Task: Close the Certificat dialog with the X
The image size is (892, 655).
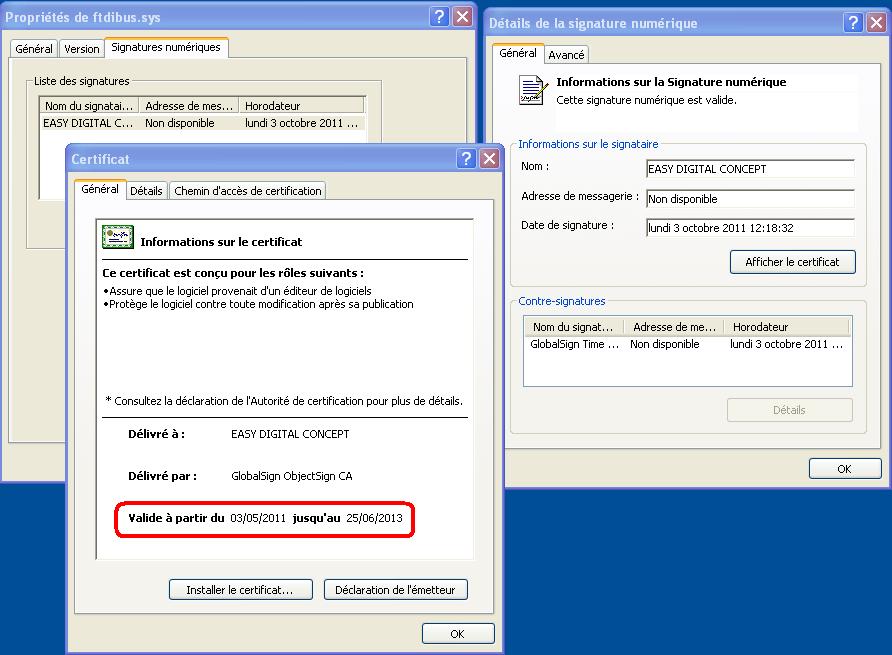Action: click(489, 158)
